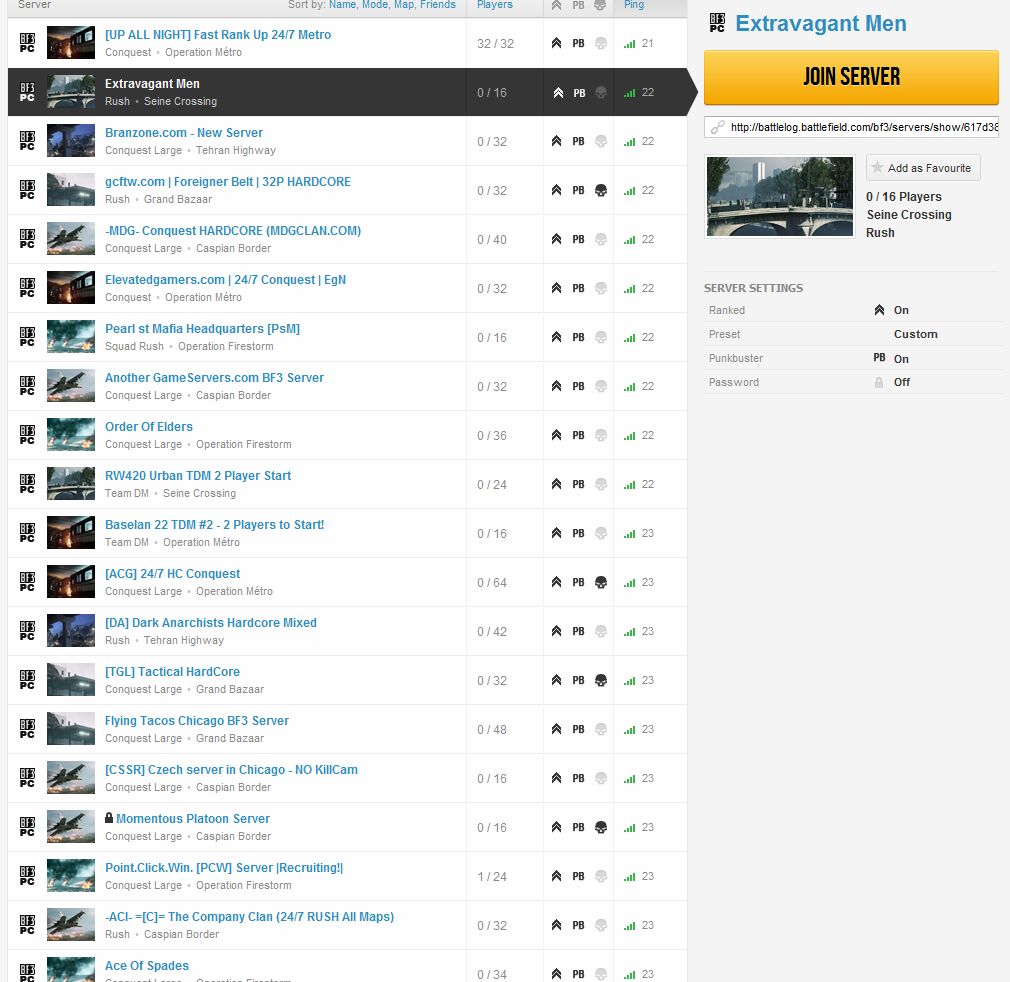This screenshot has height=982, width=1010.
Task: Join the Extravagant Men server
Action: pos(851,77)
